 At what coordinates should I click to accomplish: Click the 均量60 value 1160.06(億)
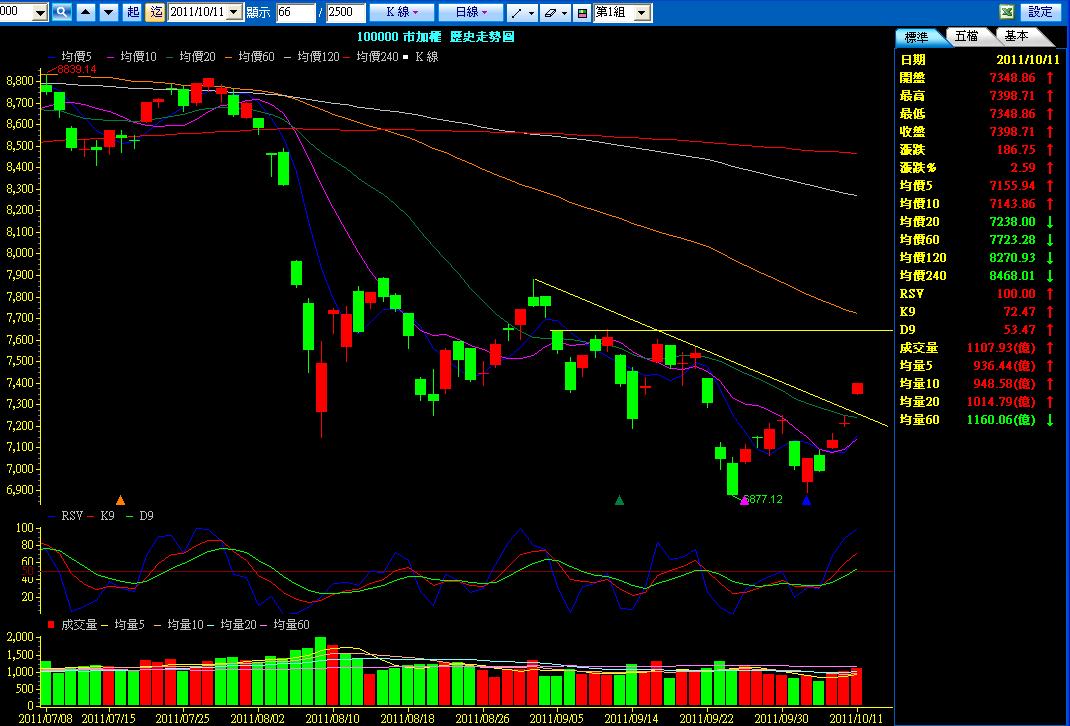1001,420
